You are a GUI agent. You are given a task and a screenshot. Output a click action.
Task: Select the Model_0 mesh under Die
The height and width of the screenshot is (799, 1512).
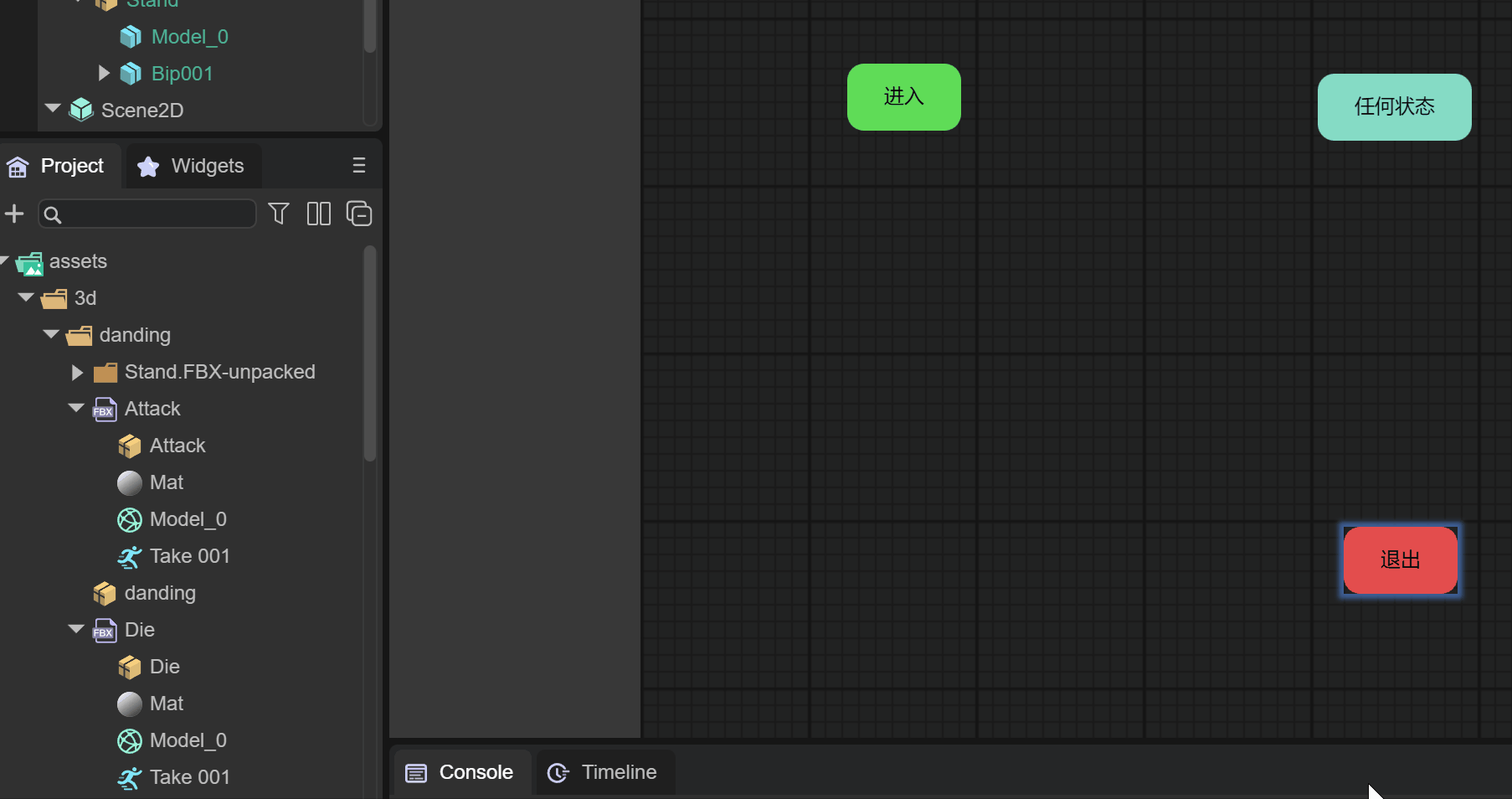point(188,740)
